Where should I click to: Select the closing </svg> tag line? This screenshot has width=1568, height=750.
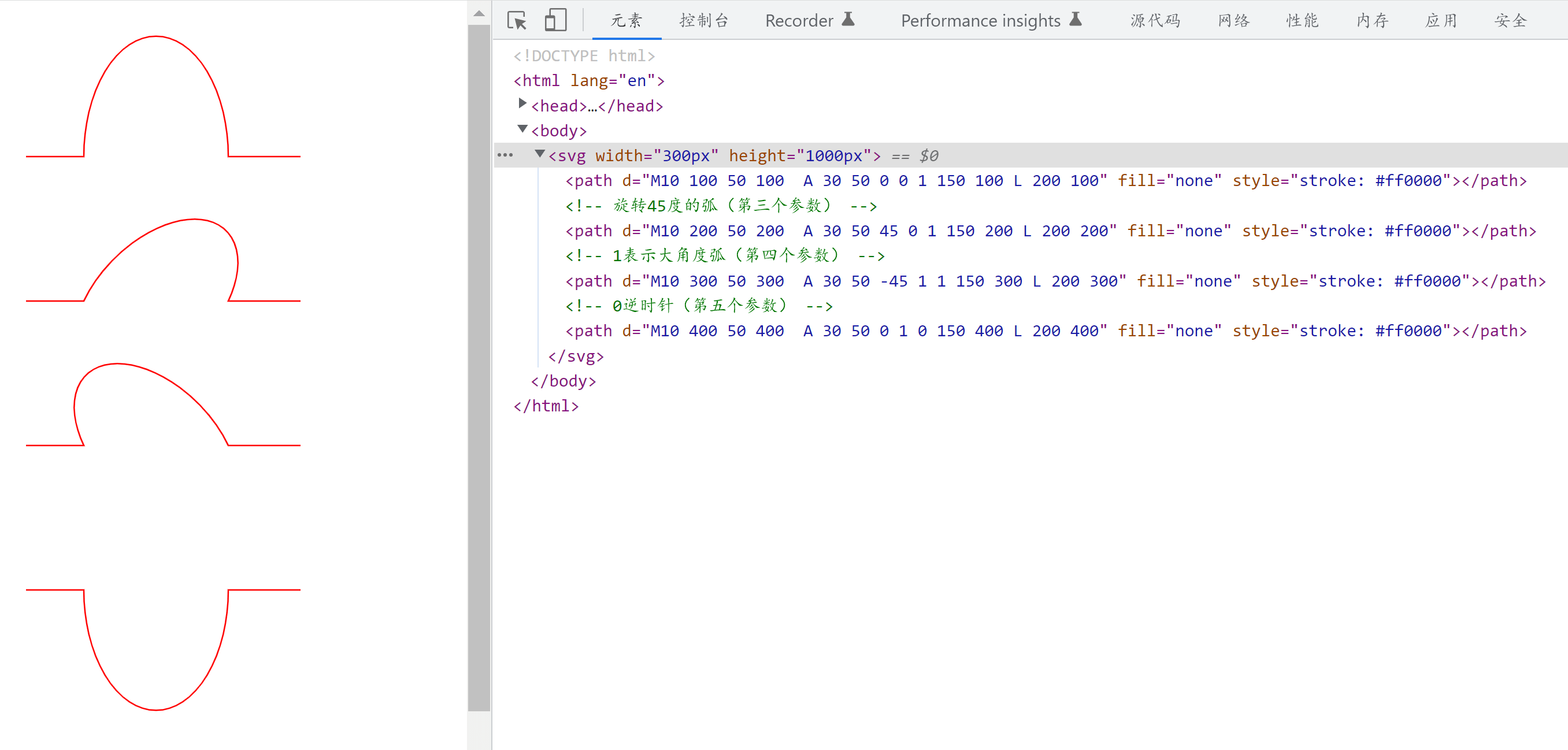pyautogui.click(x=575, y=356)
